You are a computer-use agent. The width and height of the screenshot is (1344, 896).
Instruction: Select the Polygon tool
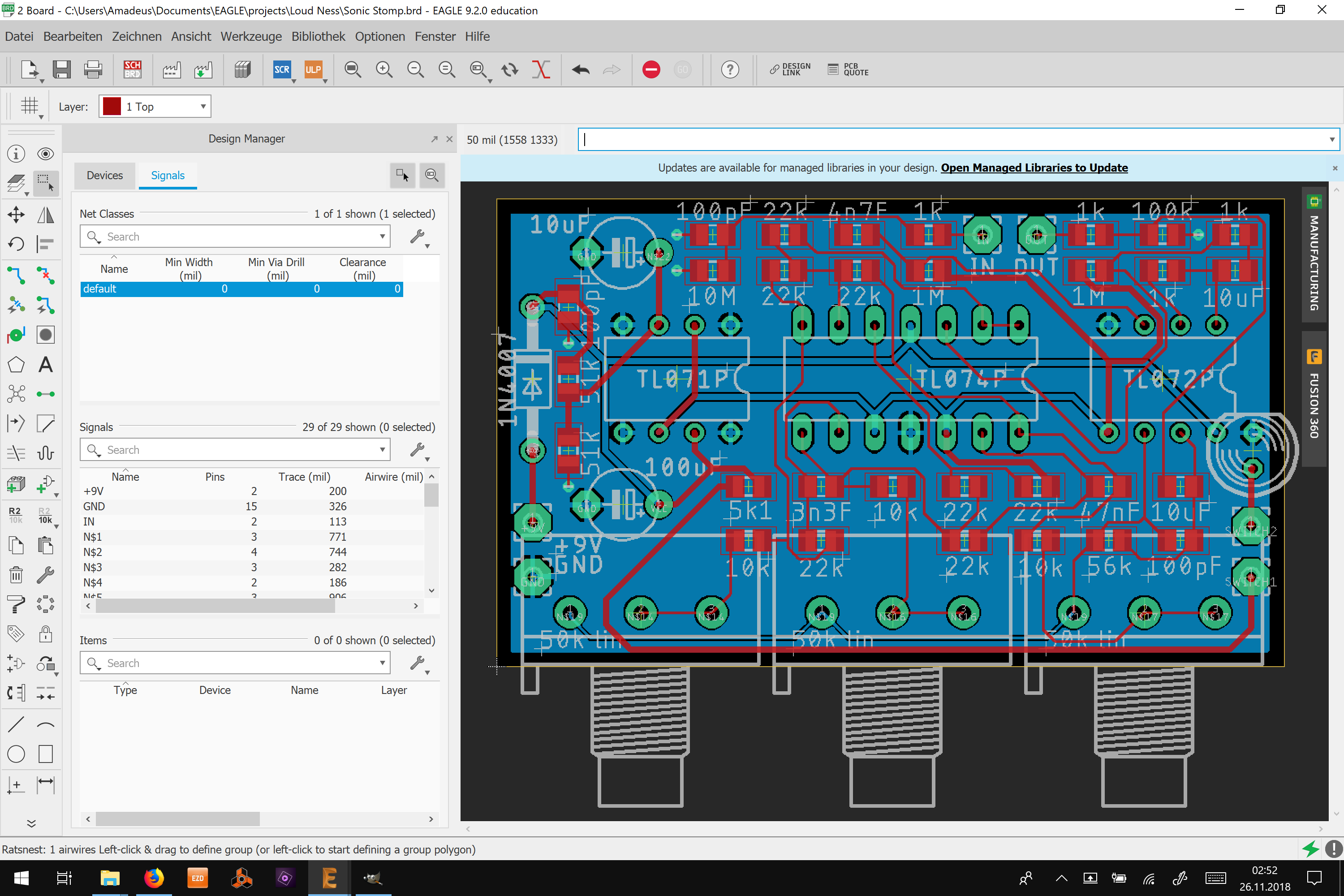point(16,365)
